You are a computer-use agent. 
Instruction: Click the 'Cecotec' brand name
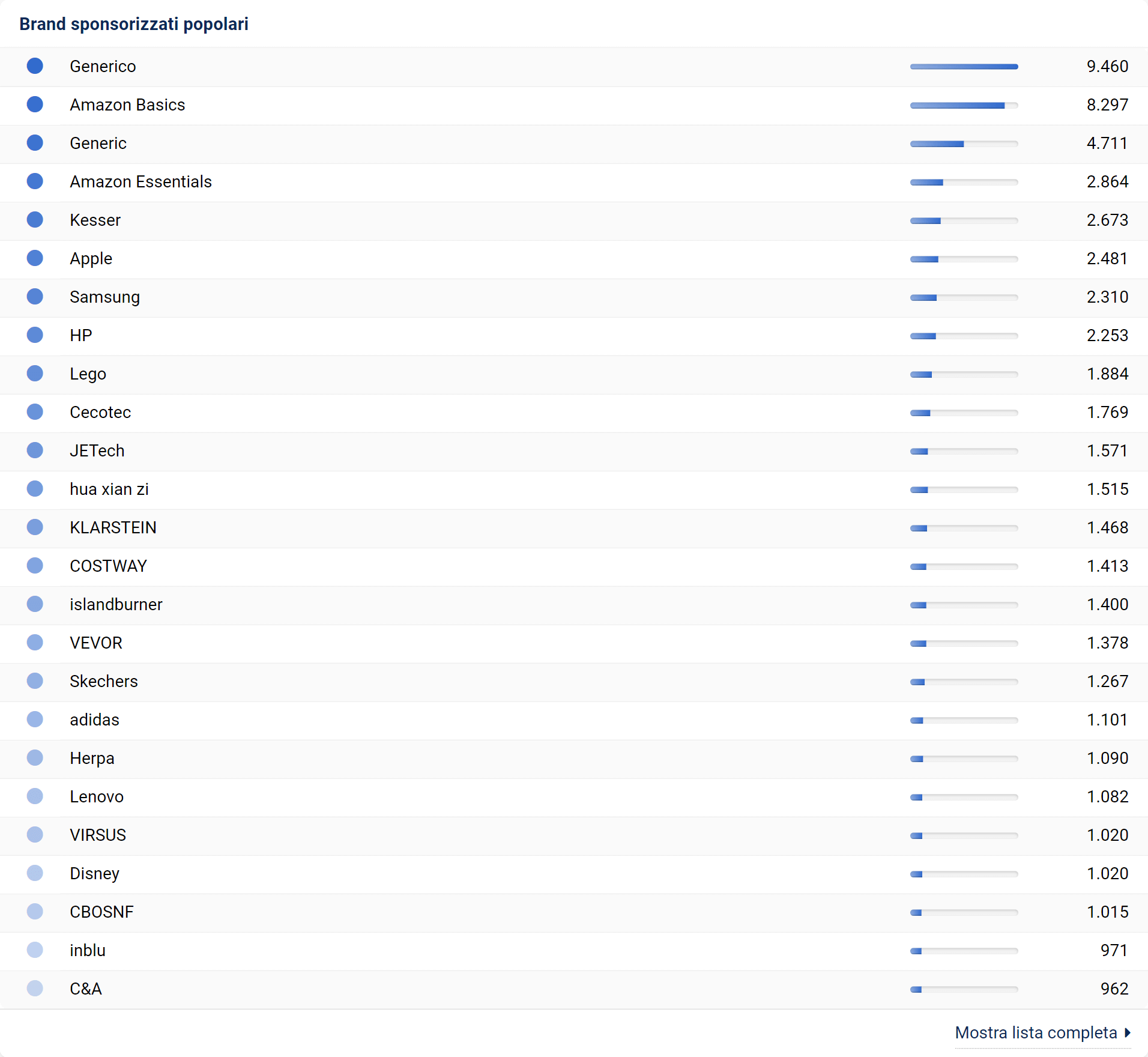point(100,412)
